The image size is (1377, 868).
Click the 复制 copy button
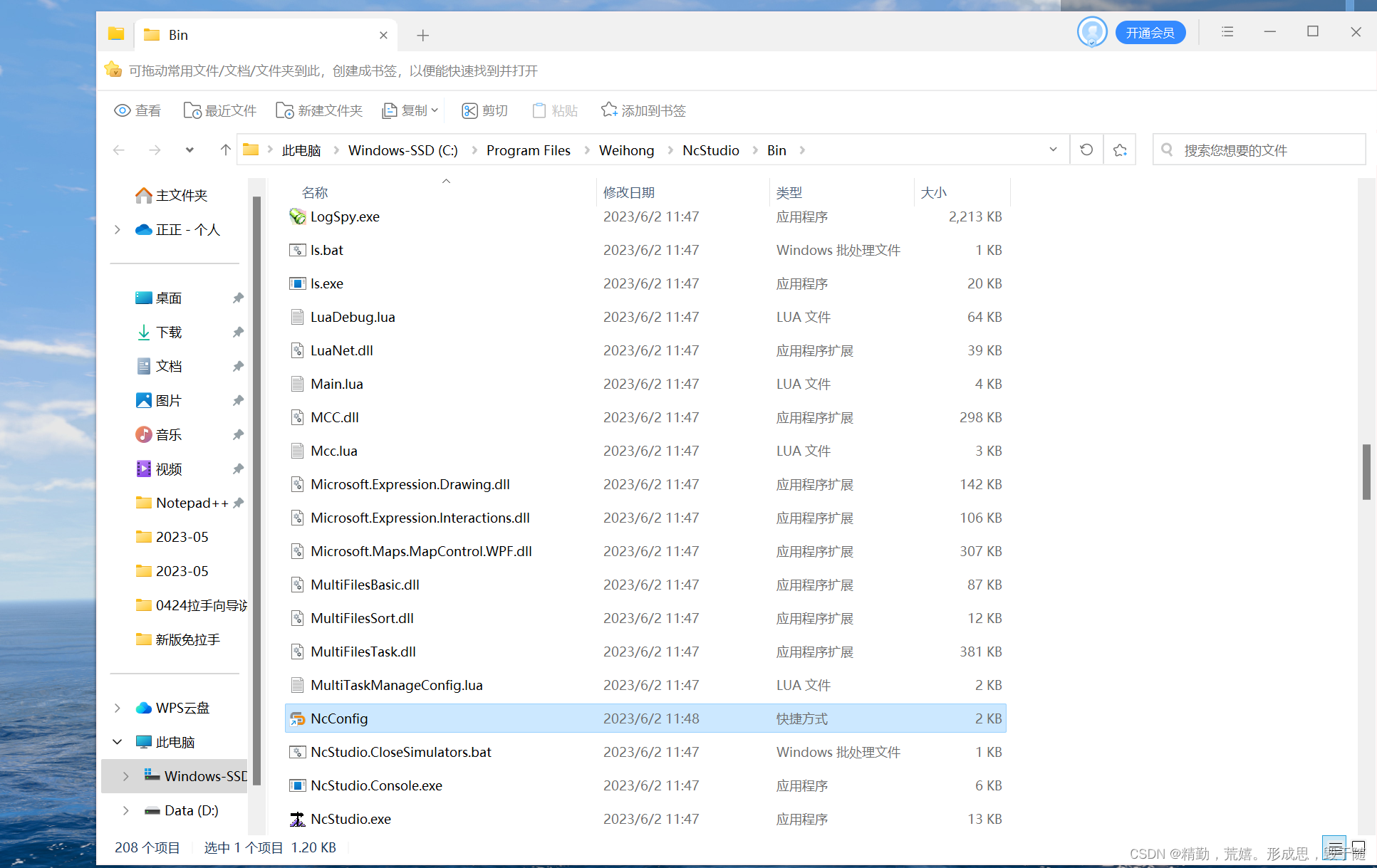(404, 110)
